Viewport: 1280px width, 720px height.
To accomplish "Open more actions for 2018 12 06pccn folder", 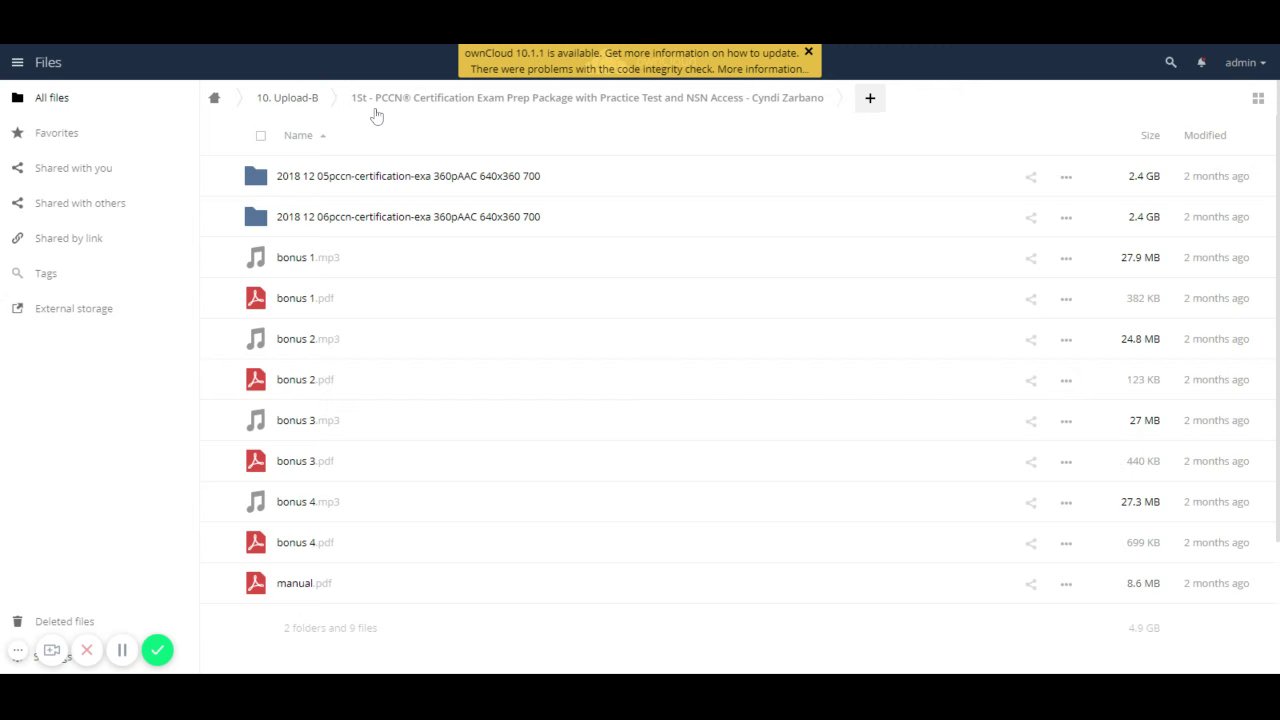I will [1066, 217].
